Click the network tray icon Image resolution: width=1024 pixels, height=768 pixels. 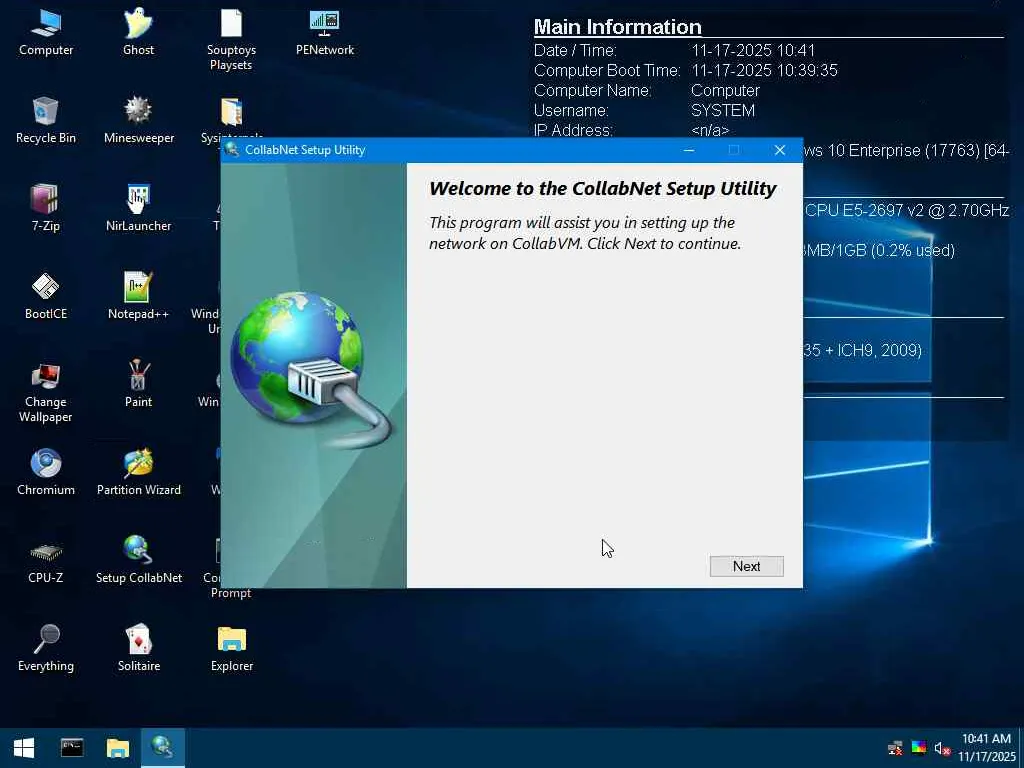(895, 748)
